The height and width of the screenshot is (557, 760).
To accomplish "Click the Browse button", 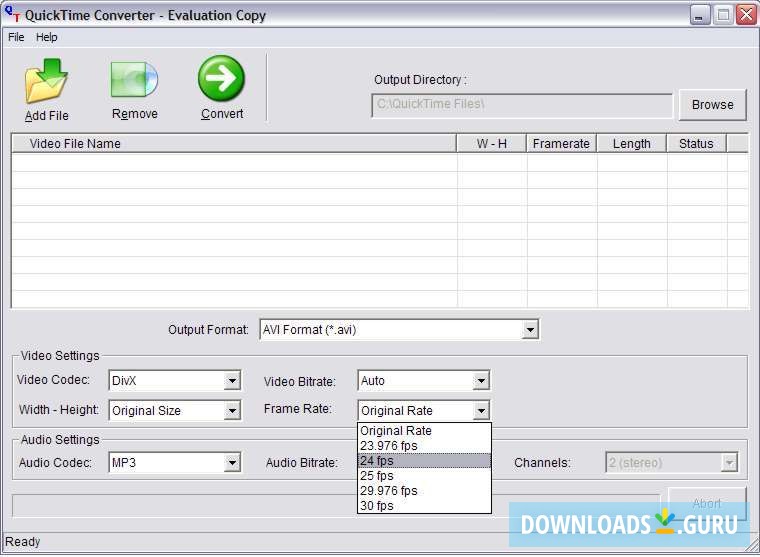I will (x=712, y=105).
